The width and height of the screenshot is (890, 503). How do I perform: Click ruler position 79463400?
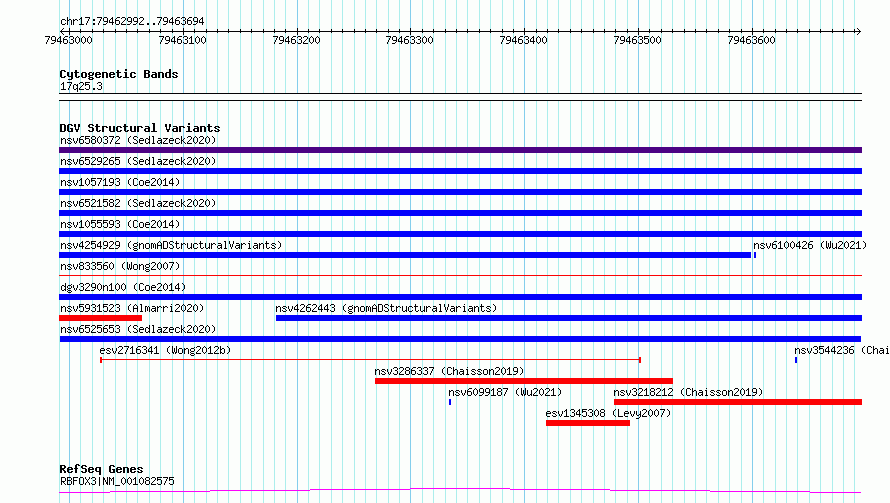coord(523,40)
